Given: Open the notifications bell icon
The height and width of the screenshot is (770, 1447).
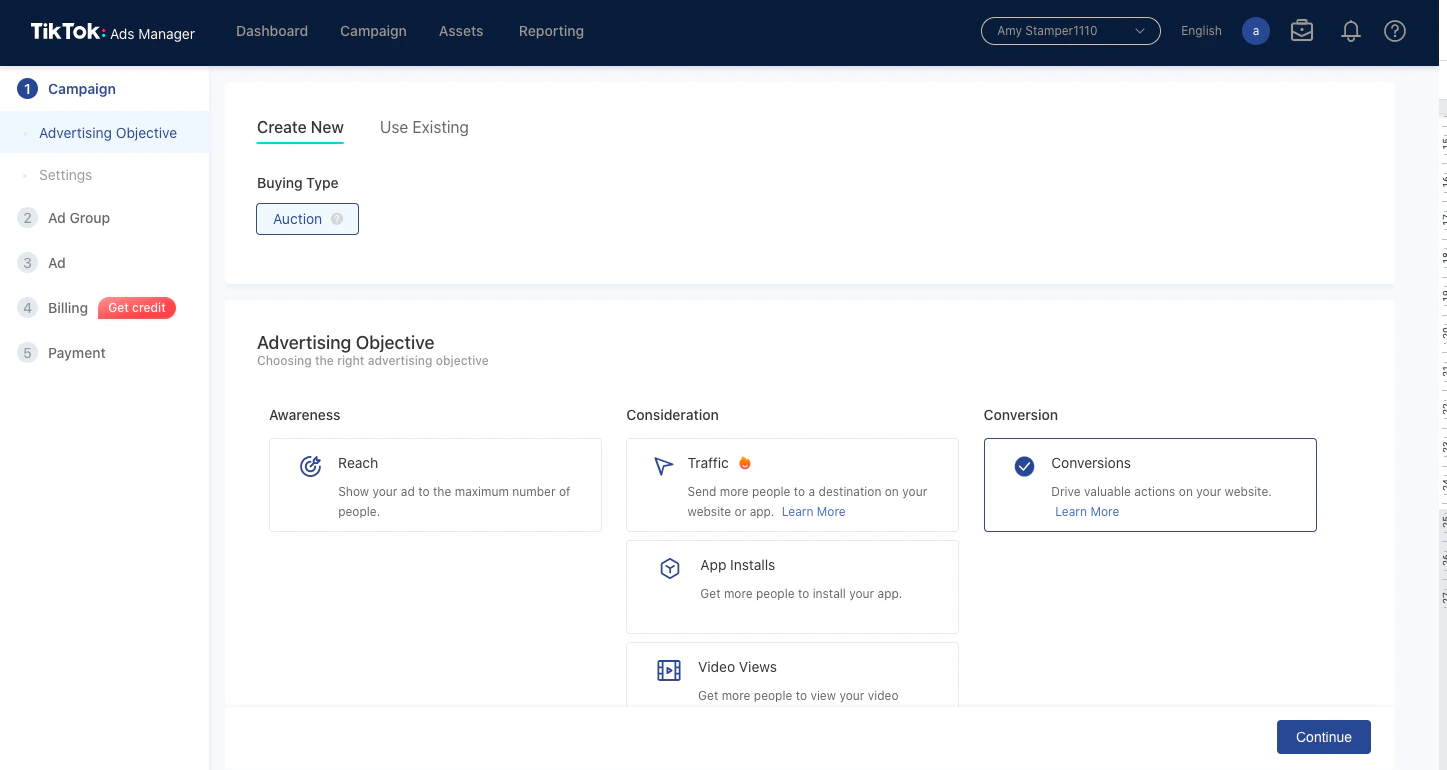Looking at the screenshot, I should (1351, 31).
